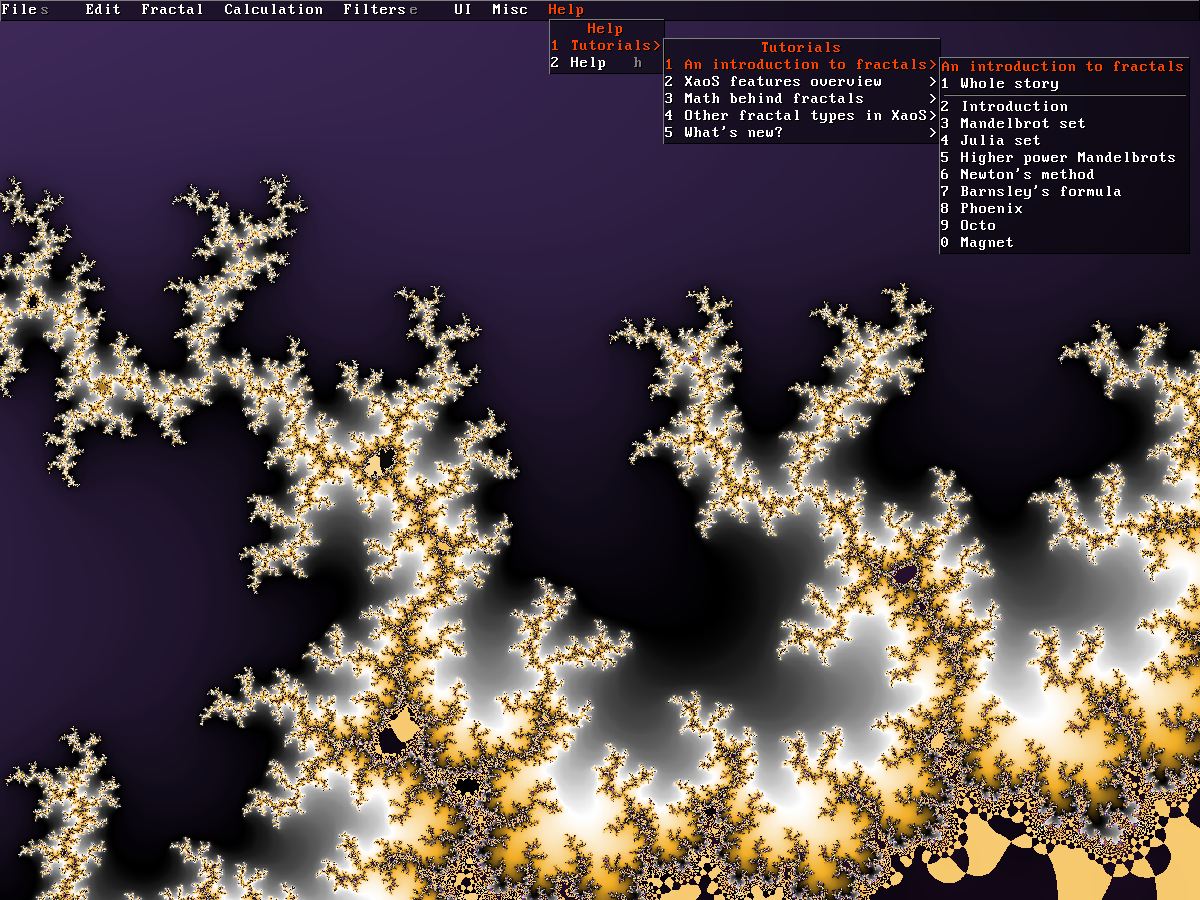Click the Magnet tutorial entry
The image size is (1200, 900).
pos(986,243)
